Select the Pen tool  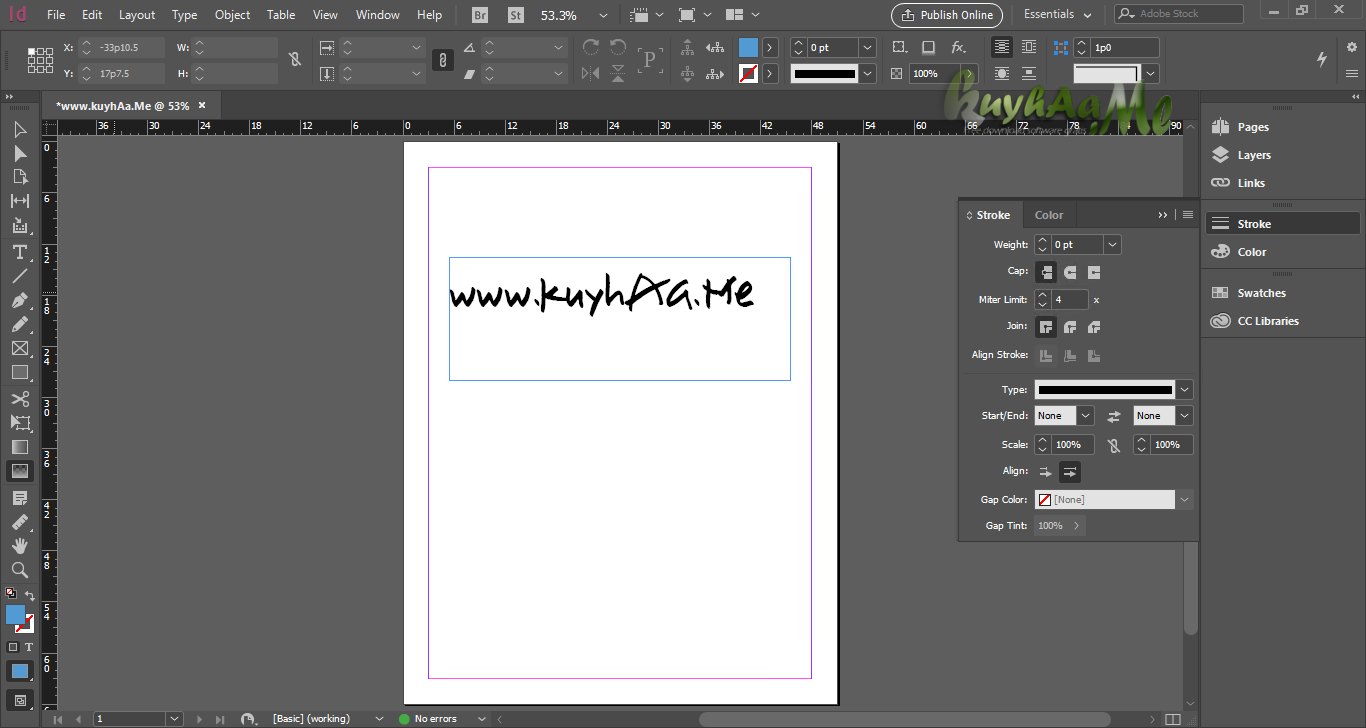click(x=19, y=300)
